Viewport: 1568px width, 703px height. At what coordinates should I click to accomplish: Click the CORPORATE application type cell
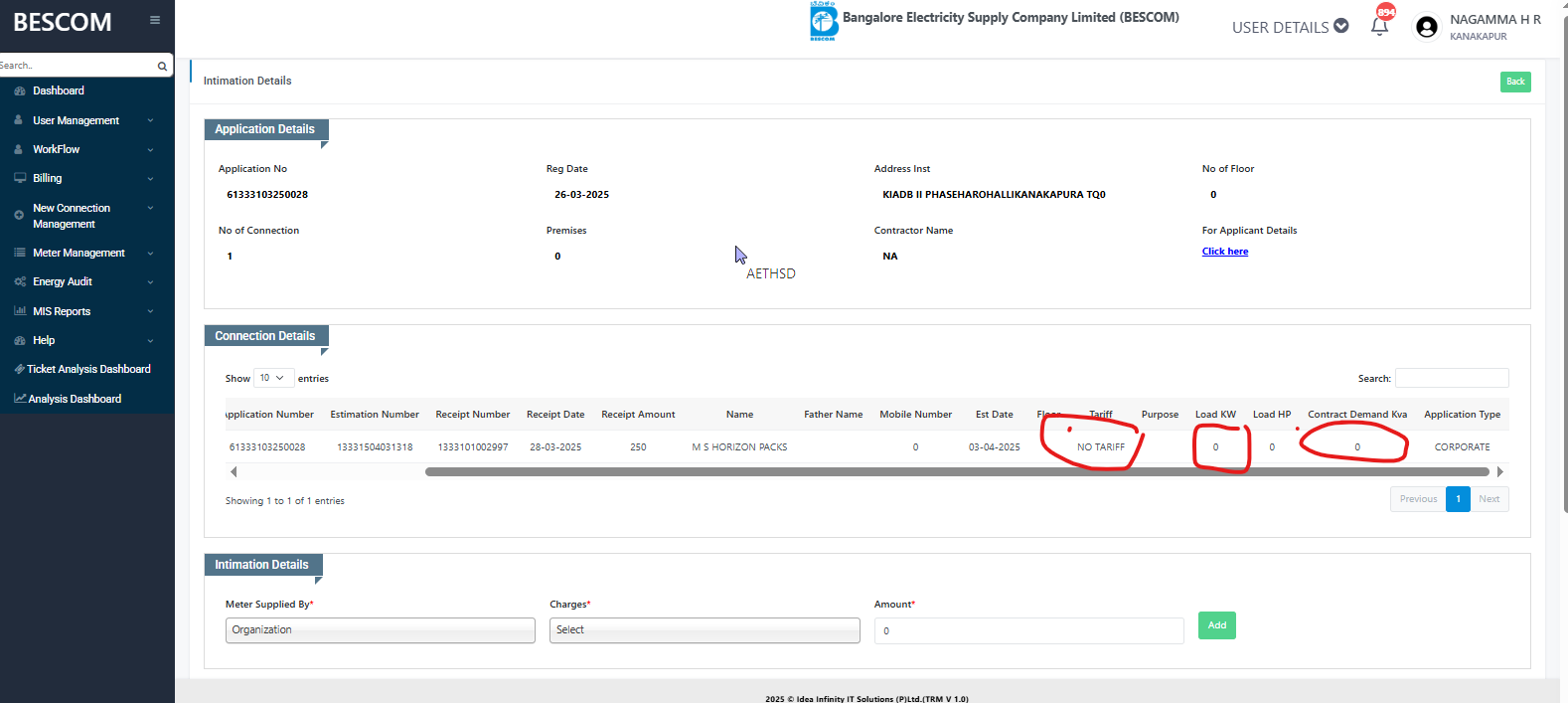pyautogui.click(x=1462, y=447)
